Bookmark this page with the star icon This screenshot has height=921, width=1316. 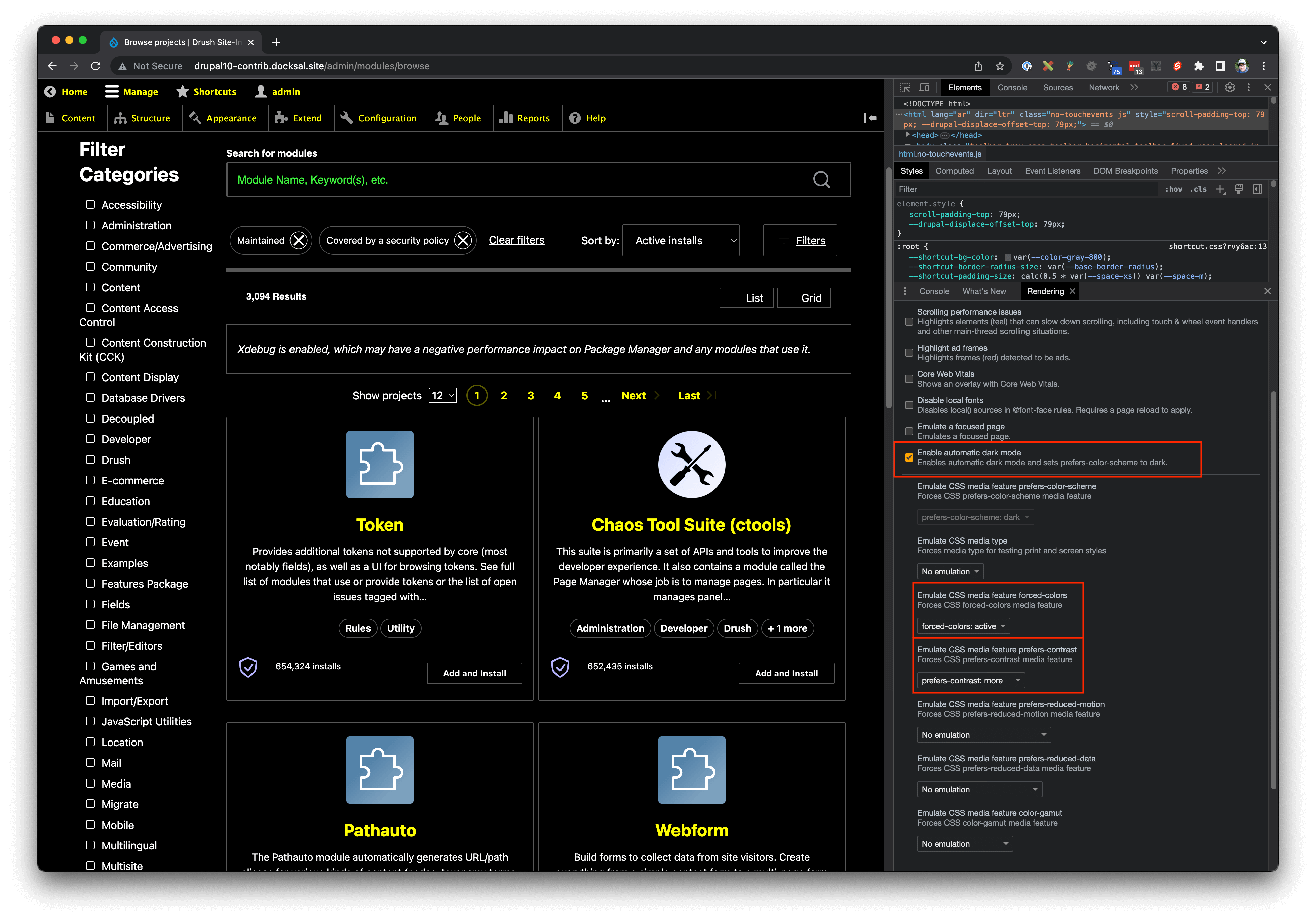click(x=1000, y=66)
